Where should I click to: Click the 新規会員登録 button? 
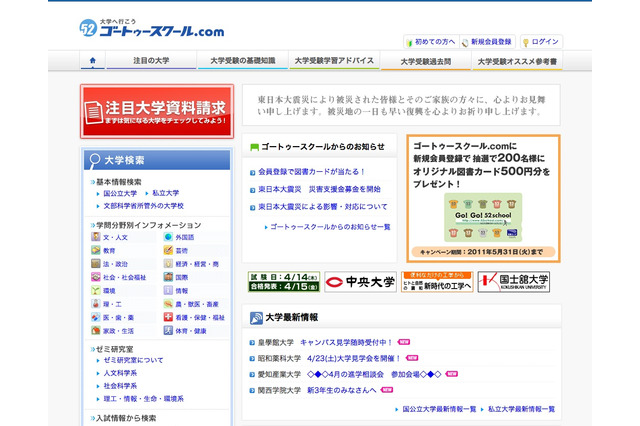point(487,42)
